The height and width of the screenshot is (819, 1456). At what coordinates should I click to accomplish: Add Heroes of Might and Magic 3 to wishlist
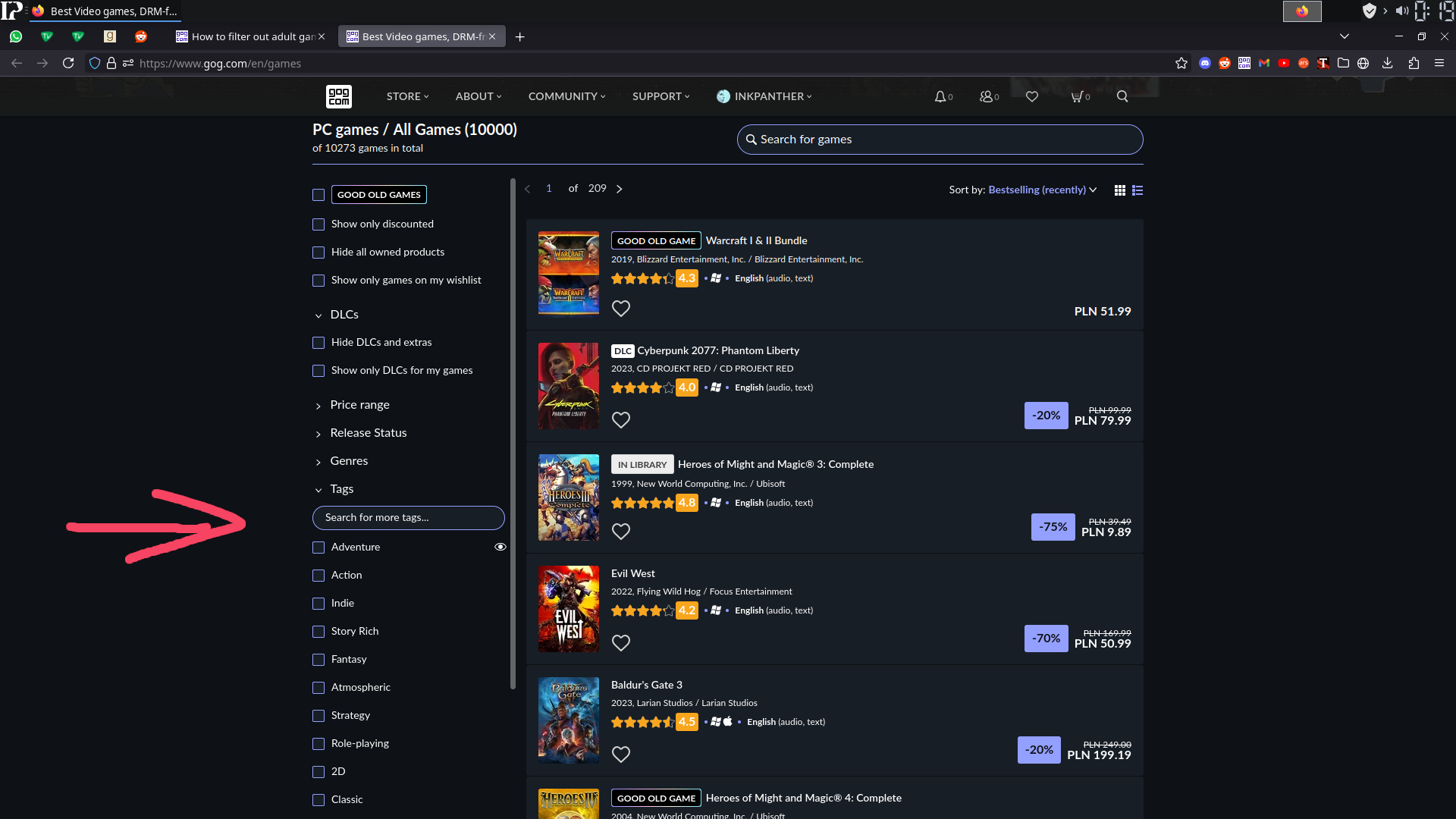click(621, 532)
